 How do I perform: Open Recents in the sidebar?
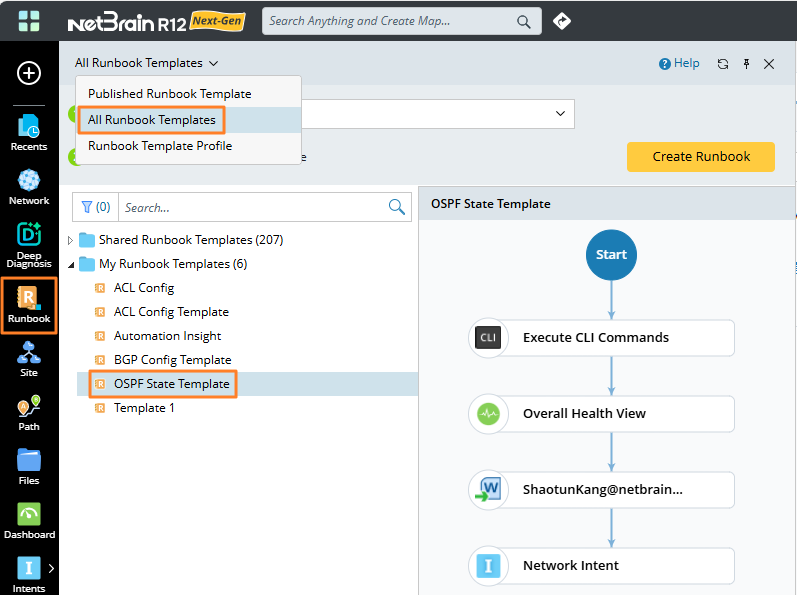click(x=29, y=132)
